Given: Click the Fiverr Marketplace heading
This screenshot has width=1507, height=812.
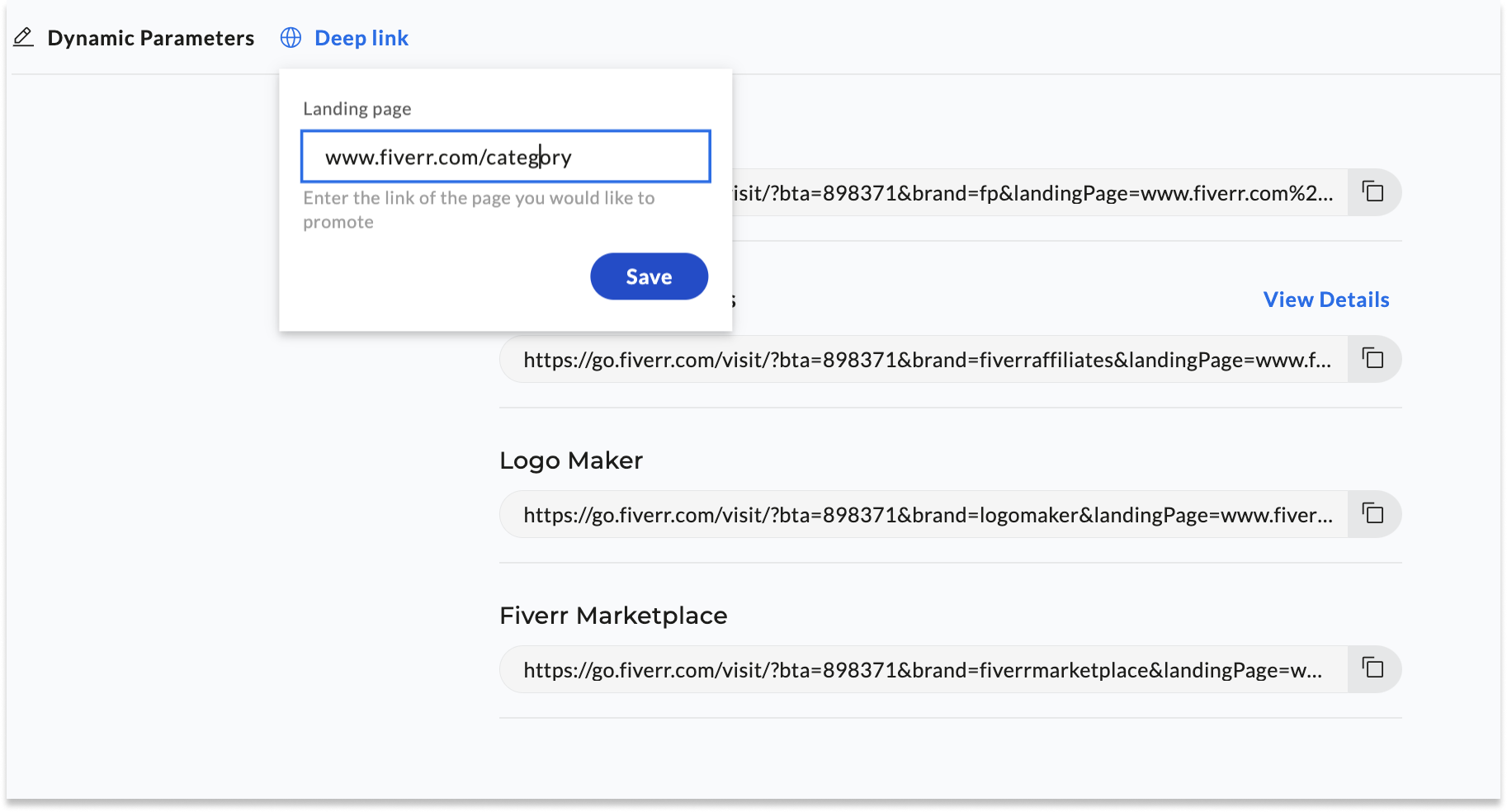Looking at the screenshot, I should point(613,616).
